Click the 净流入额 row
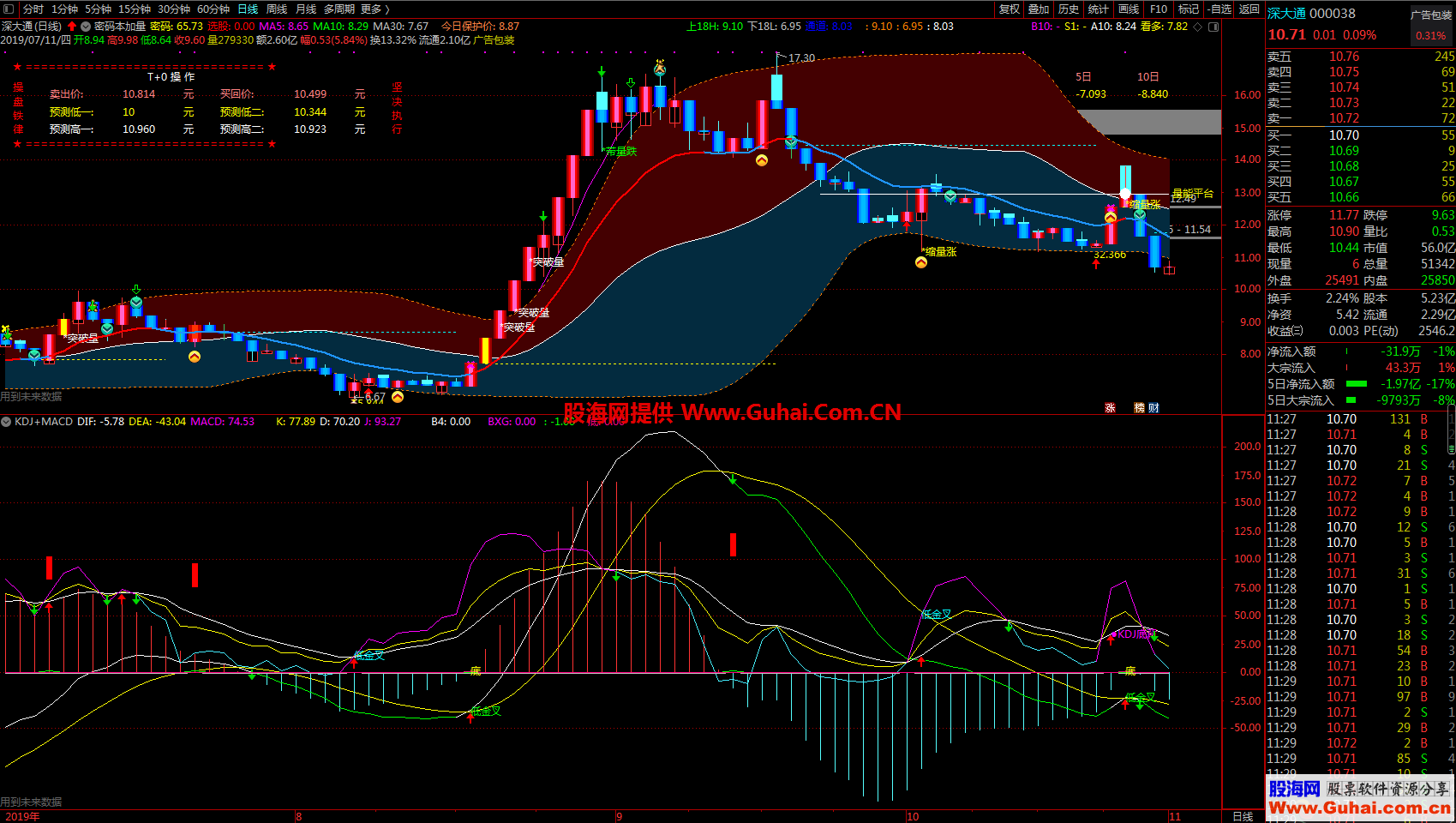The height and width of the screenshot is (823, 1456). point(1361,351)
